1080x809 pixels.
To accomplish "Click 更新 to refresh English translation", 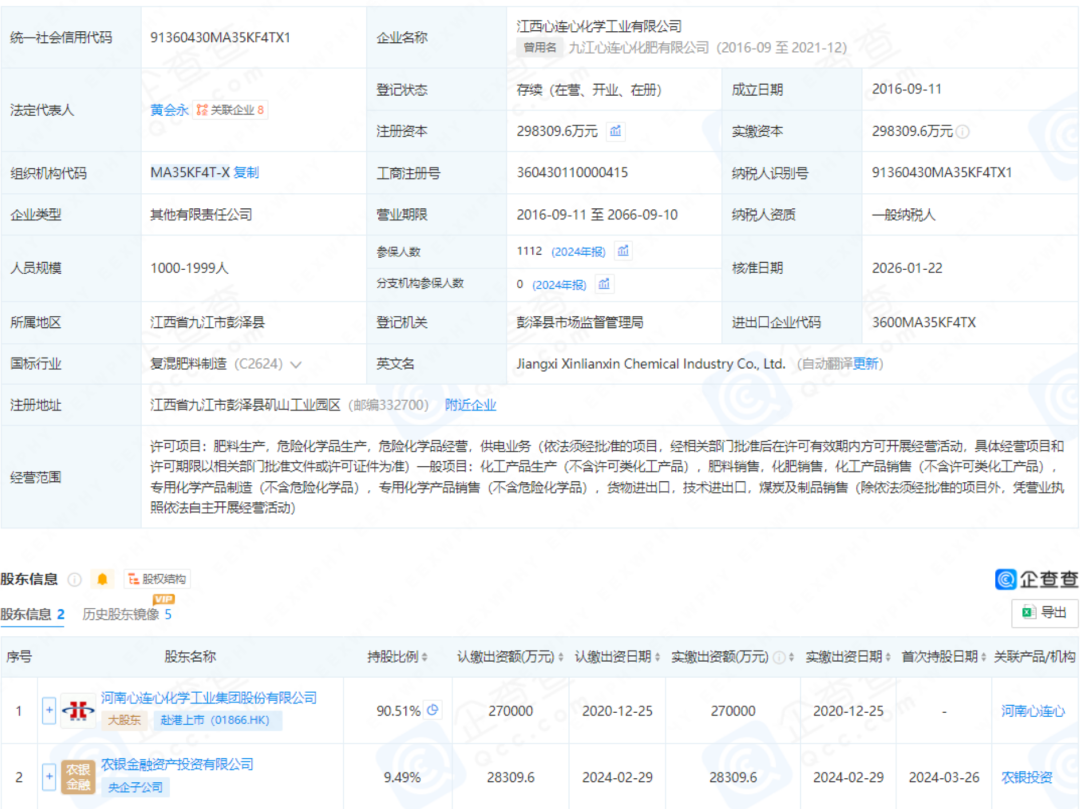I will pos(867,363).
